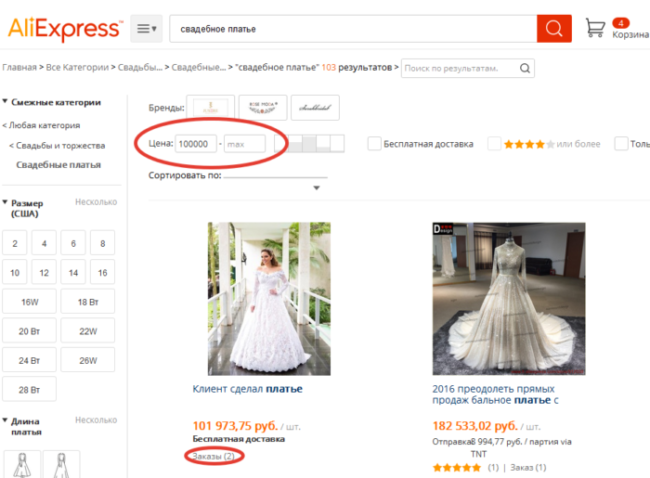The image size is (650, 478).
Task: Choose the first dress length icon
Action: pyautogui.click(x=22, y=464)
